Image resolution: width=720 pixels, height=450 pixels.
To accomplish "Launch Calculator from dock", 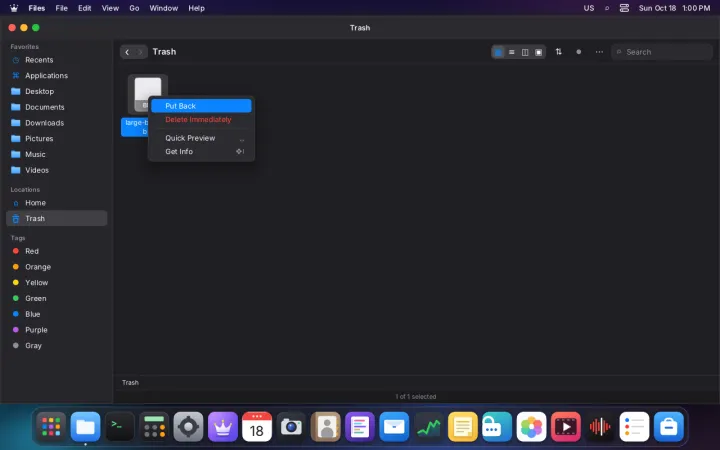I will [x=154, y=427].
